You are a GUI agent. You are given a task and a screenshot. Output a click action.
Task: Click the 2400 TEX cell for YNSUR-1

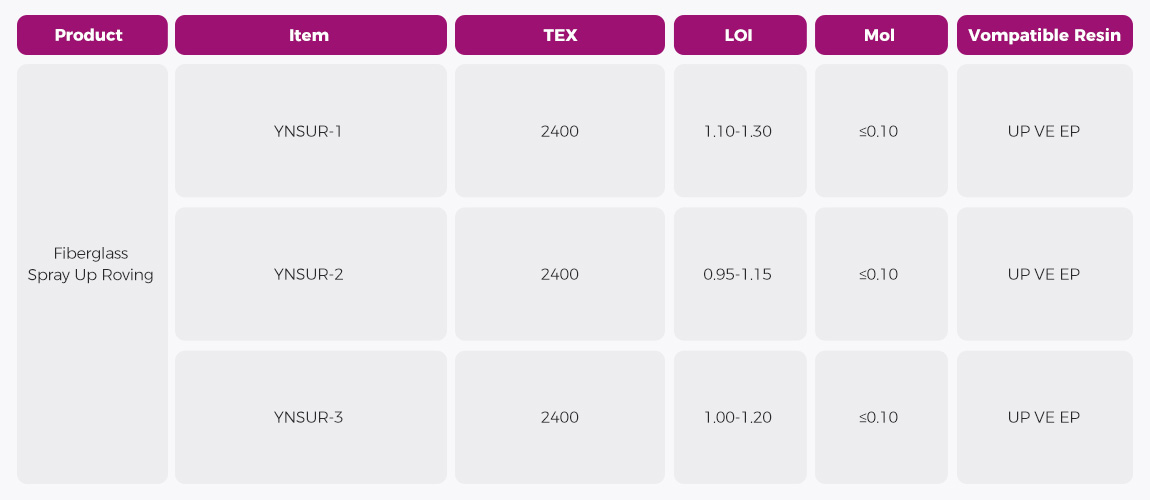click(559, 131)
